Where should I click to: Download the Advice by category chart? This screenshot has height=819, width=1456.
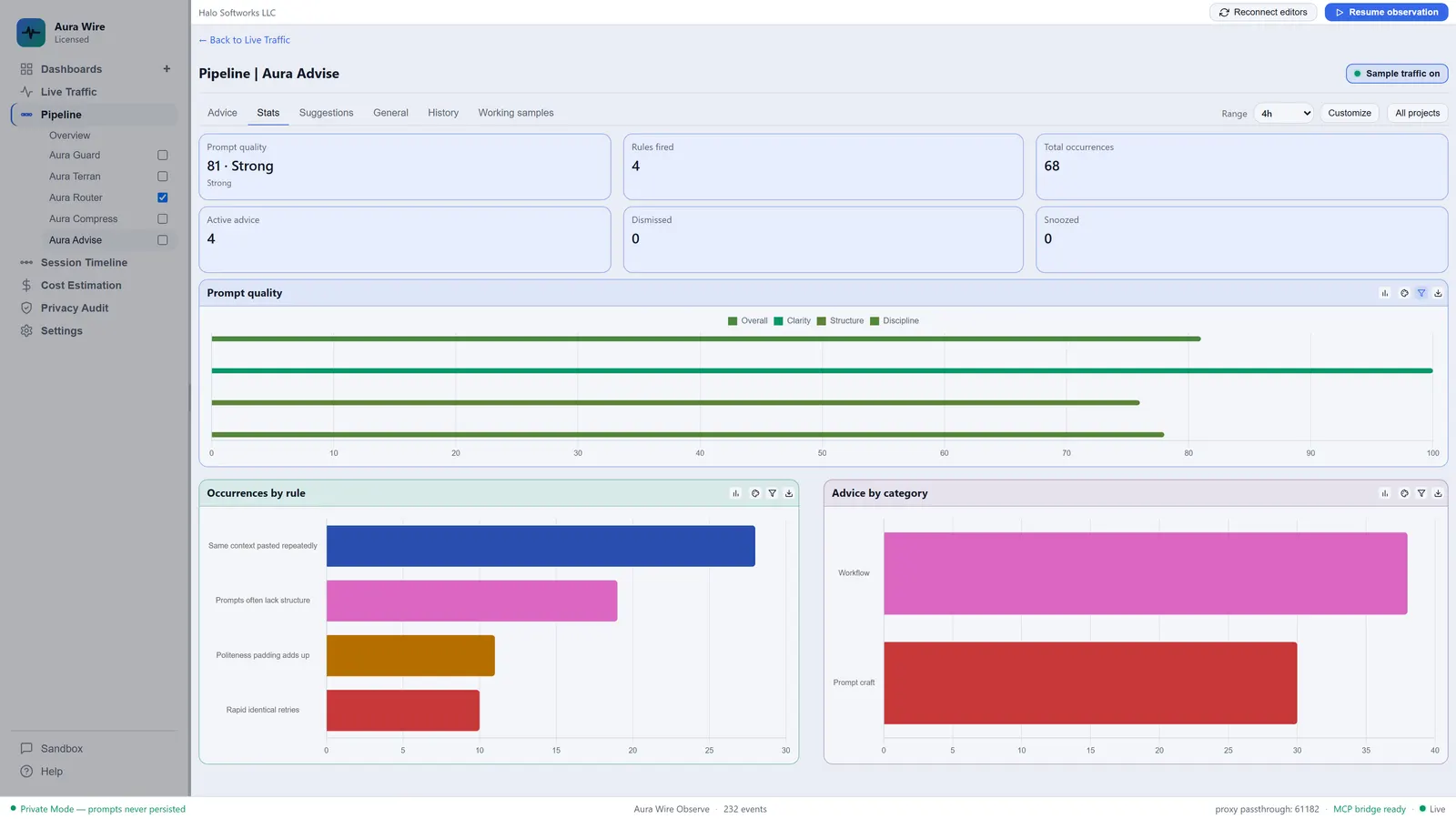pyautogui.click(x=1438, y=493)
